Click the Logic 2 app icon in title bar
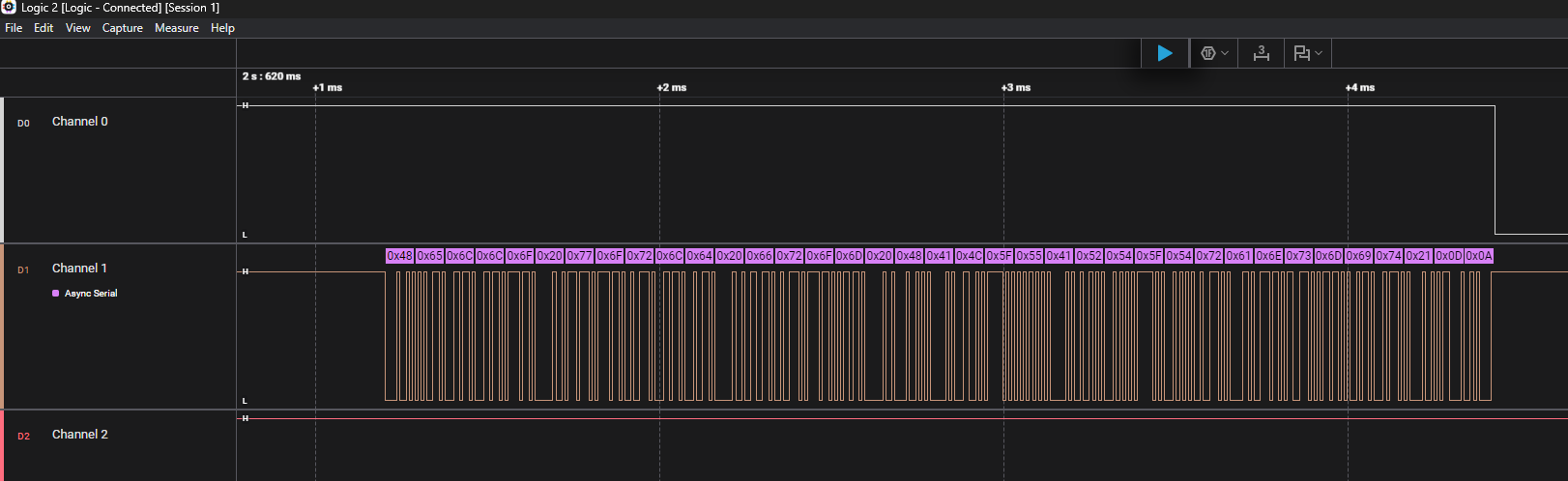 pyautogui.click(x=9, y=8)
